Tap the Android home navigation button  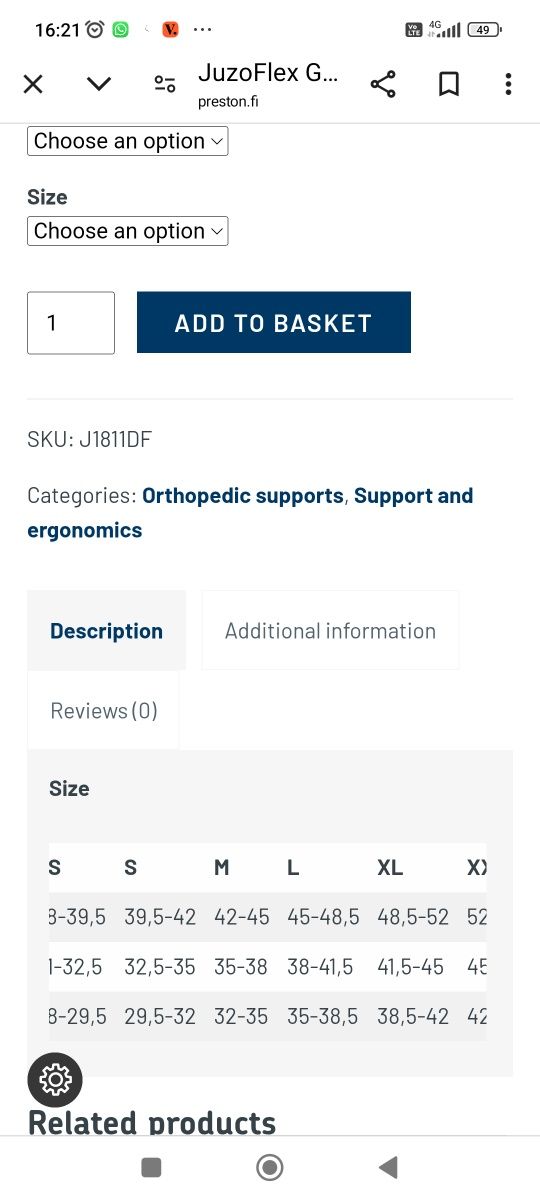point(270,1167)
